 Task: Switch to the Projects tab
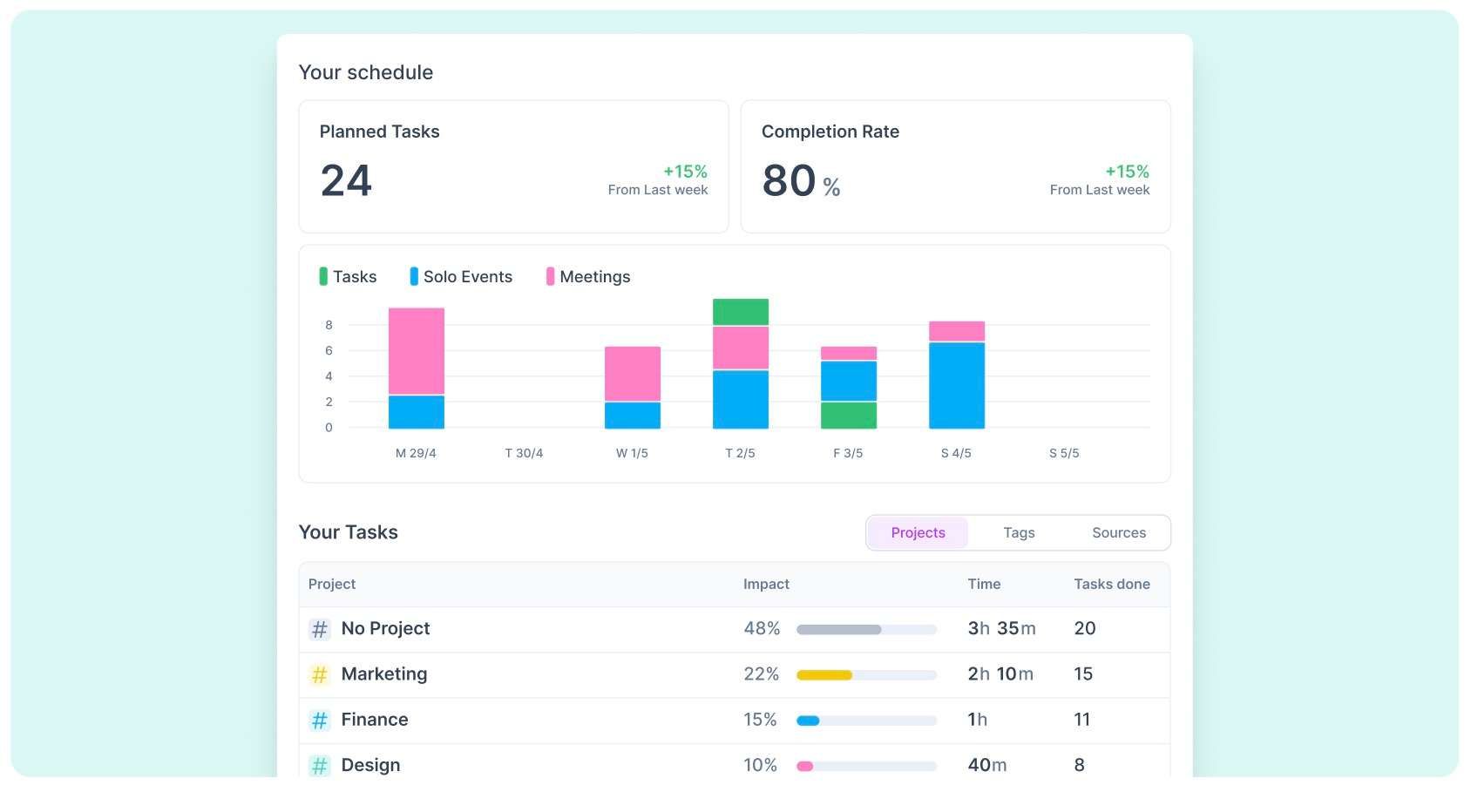[x=918, y=532]
